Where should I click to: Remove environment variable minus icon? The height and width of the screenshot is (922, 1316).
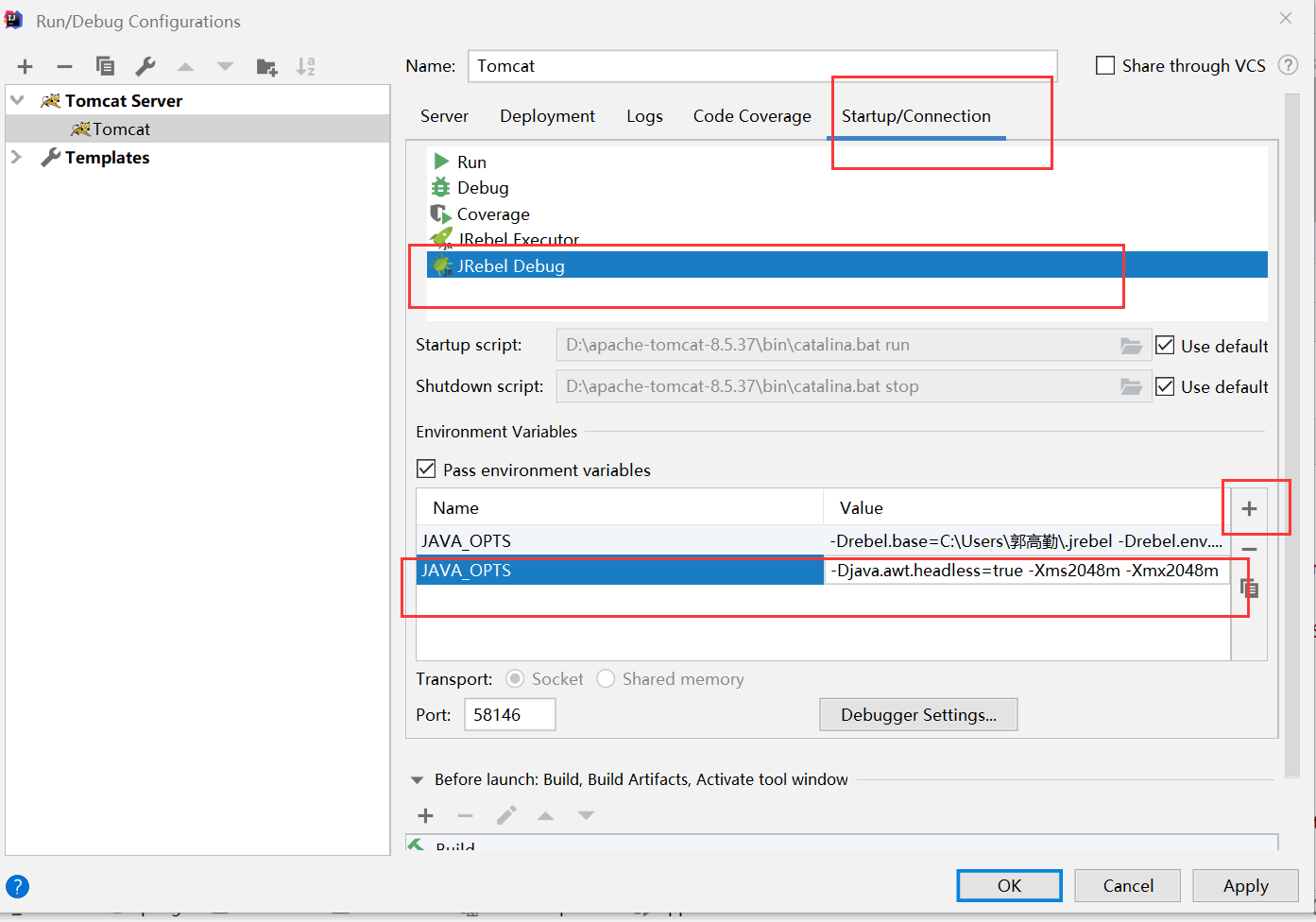(1249, 549)
